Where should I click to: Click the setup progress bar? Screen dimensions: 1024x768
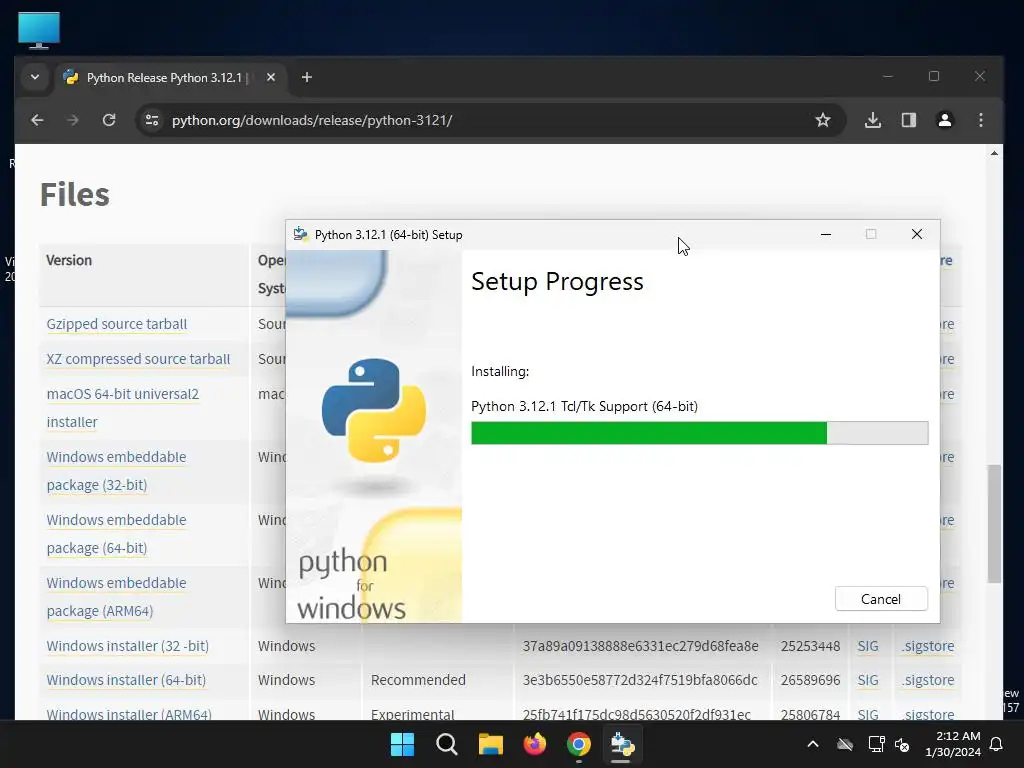[x=699, y=433]
